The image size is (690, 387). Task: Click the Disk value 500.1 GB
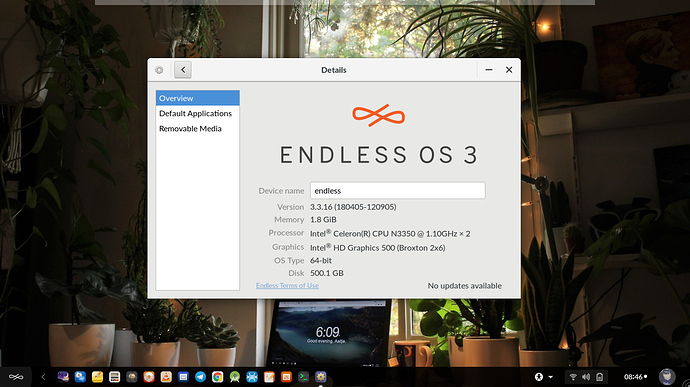[327, 273]
